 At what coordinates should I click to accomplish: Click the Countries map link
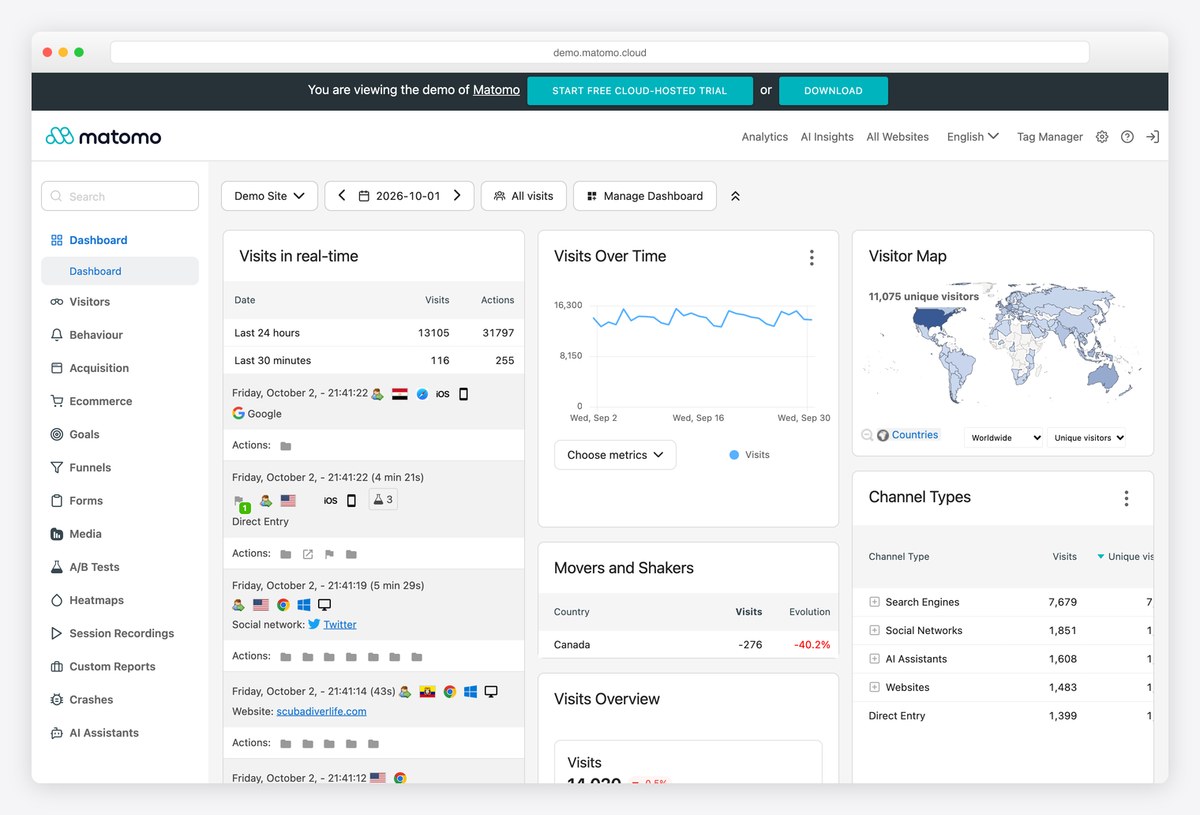coord(915,435)
